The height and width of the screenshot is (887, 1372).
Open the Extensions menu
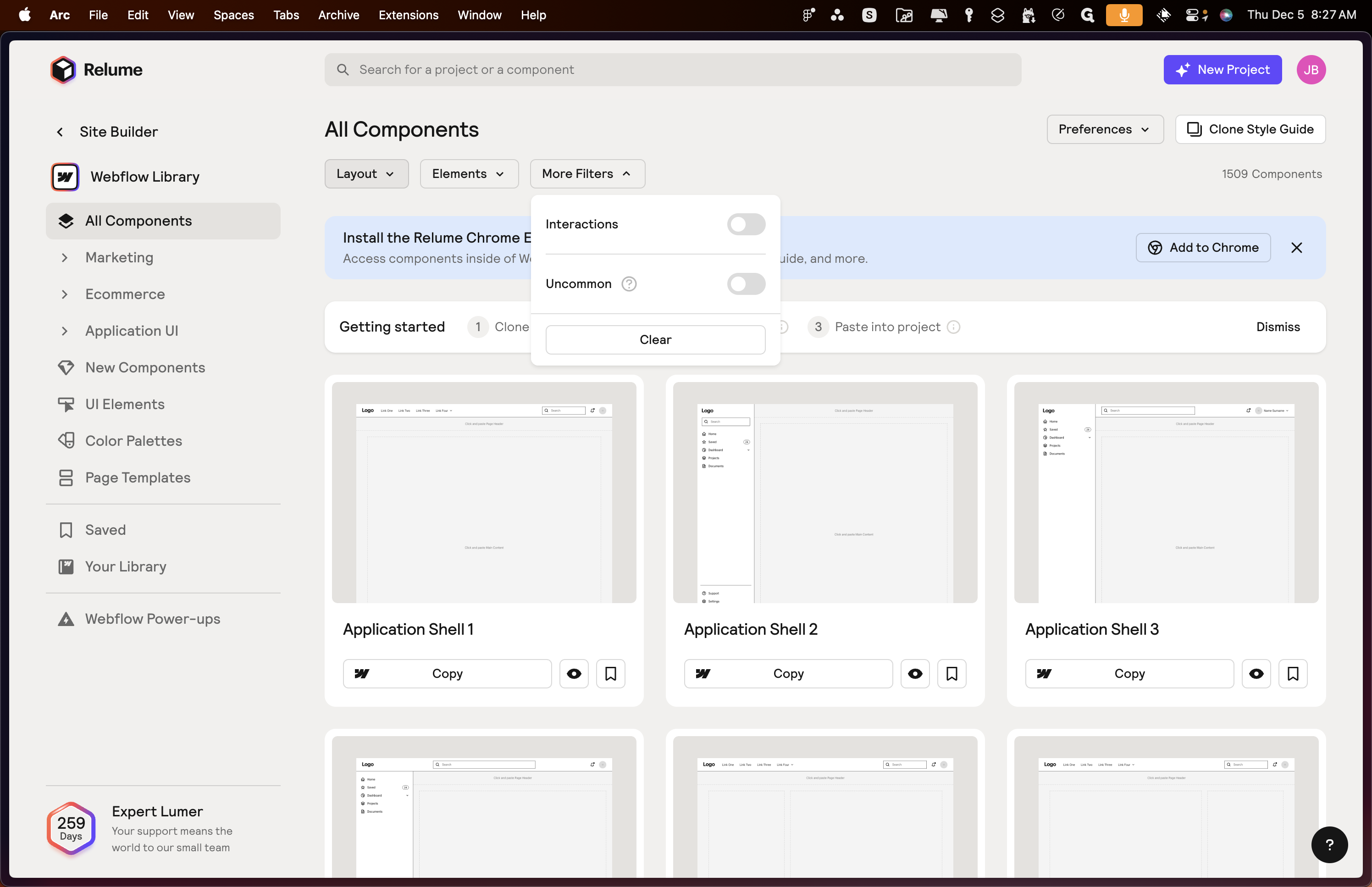[408, 15]
